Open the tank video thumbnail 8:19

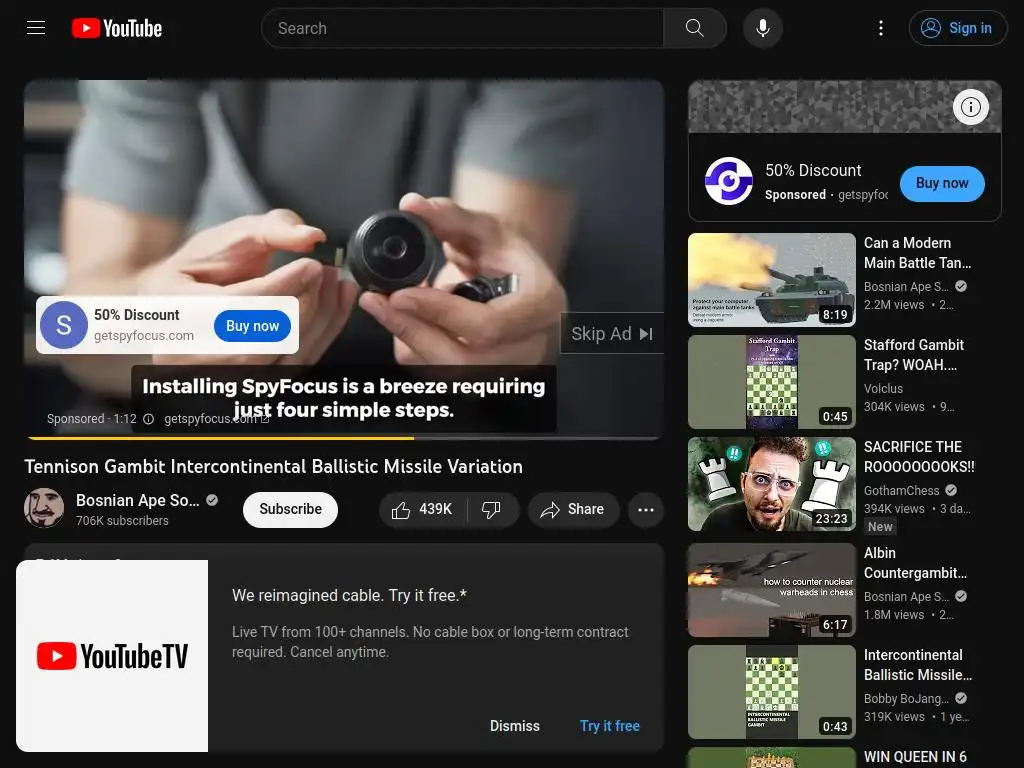click(x=772, y=280)
